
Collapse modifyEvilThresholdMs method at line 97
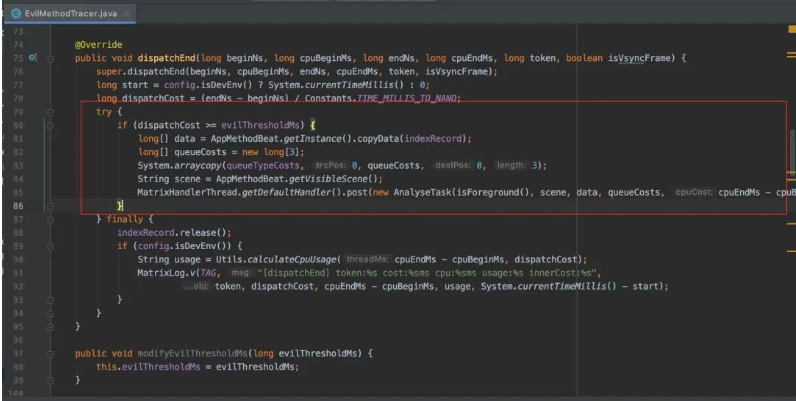[50, 353]
